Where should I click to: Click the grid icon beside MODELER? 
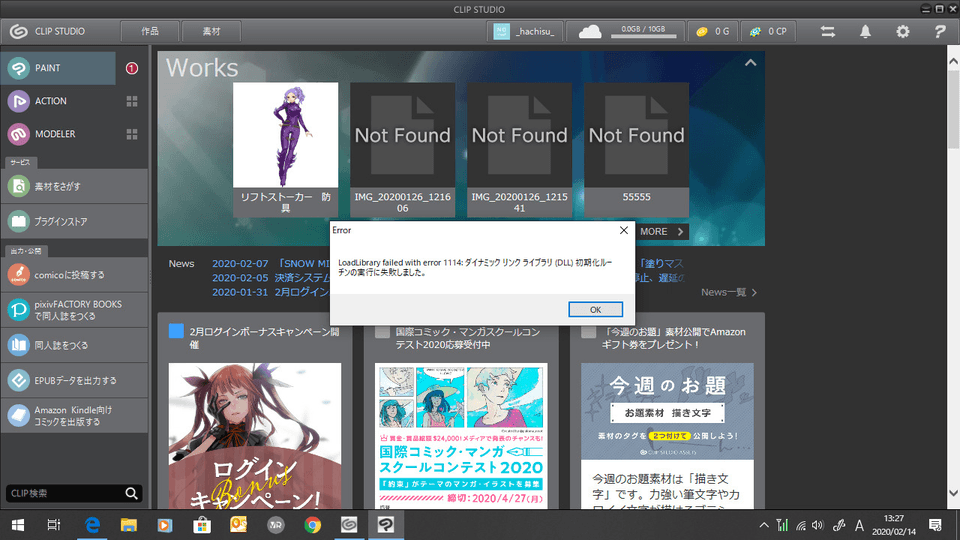click(x=132, y=134)
